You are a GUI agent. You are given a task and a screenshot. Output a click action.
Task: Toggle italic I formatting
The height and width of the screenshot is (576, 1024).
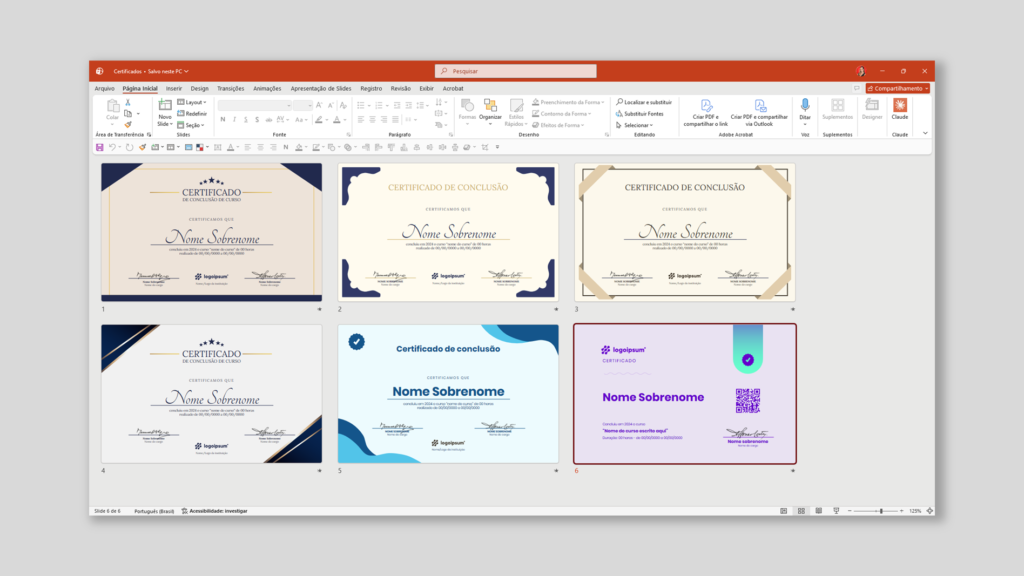click(234, 120)
